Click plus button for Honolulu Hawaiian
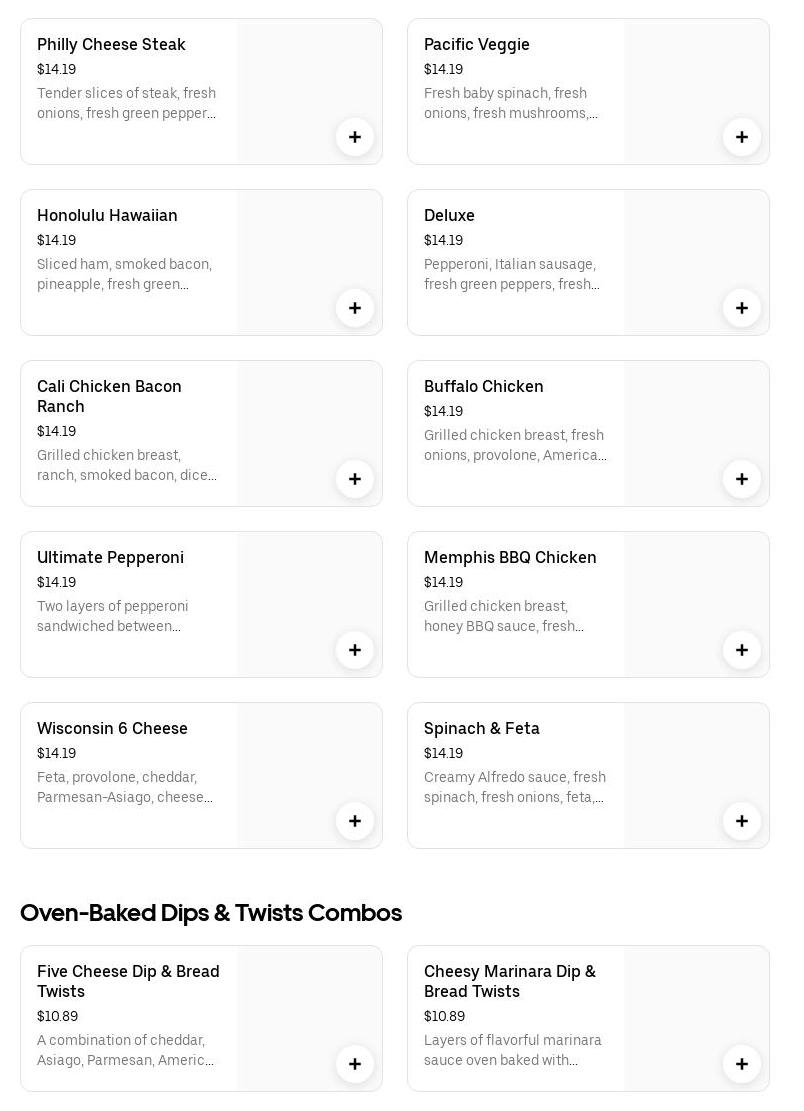Image resolution: width=804 pixels, height=1111 pixels. tap(355, 308)
